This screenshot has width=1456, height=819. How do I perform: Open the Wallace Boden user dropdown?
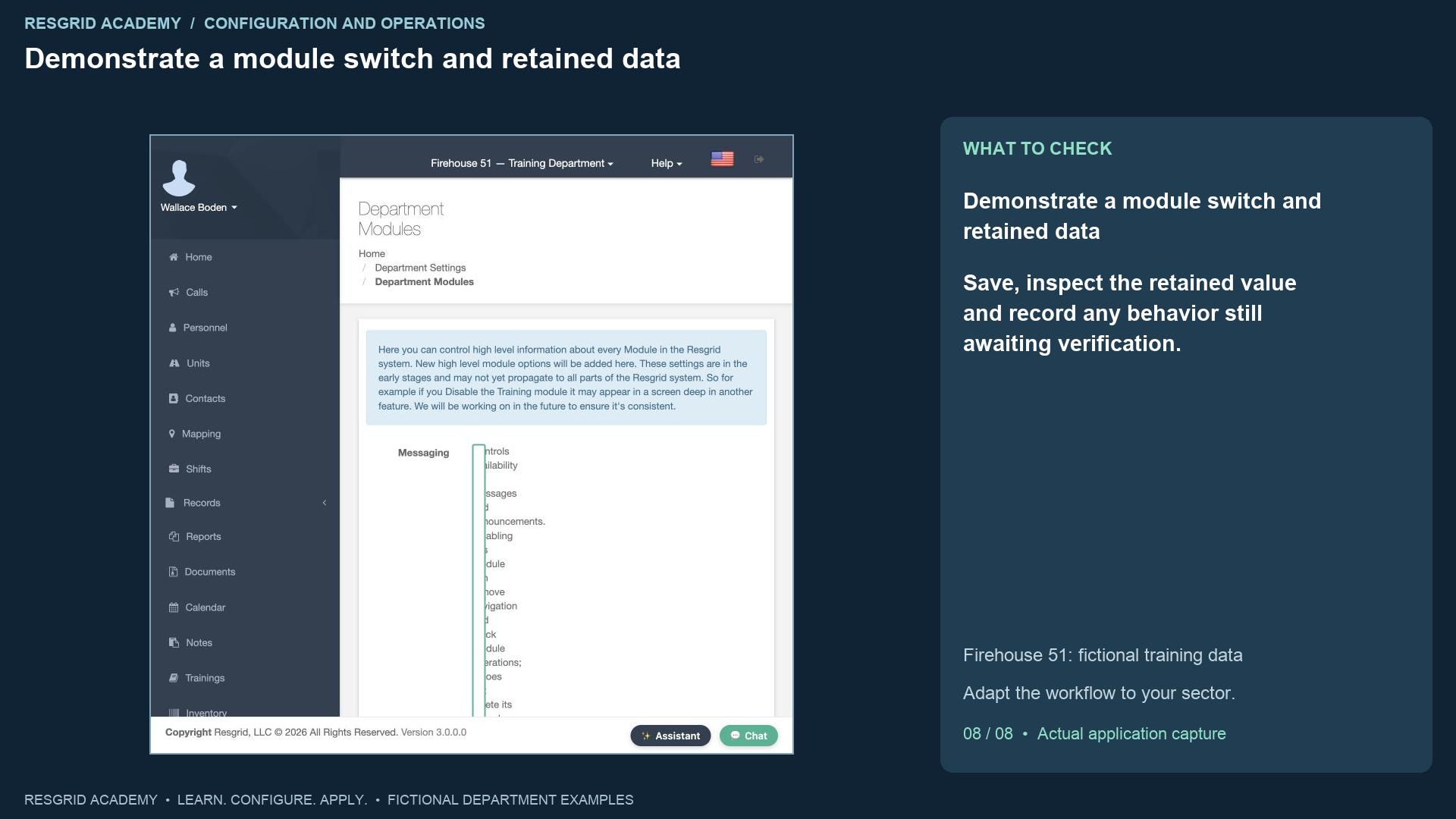(199, 208)
